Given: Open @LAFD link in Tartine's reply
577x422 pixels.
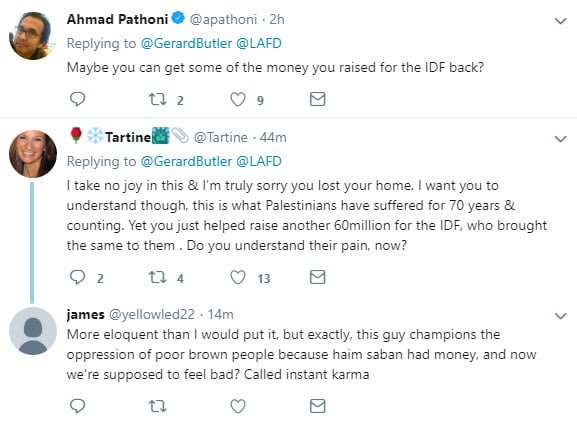Looking at the screenshot, I should (x=259, y=161).
